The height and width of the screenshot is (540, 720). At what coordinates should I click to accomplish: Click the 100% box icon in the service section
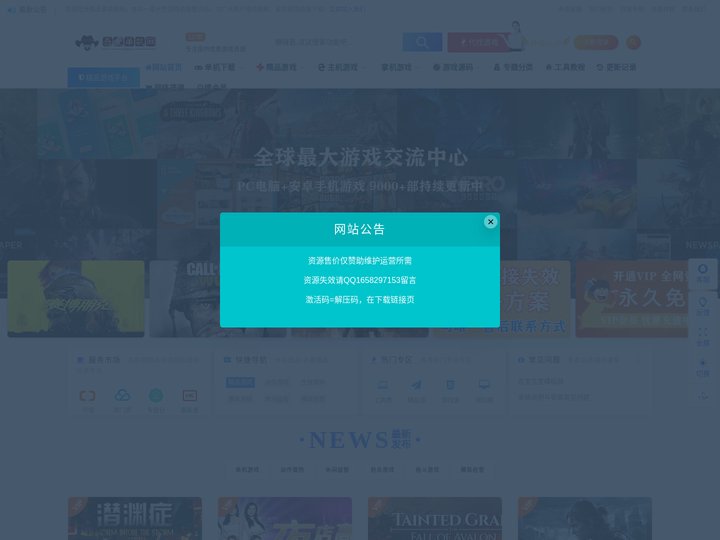(x=190, y=395)
